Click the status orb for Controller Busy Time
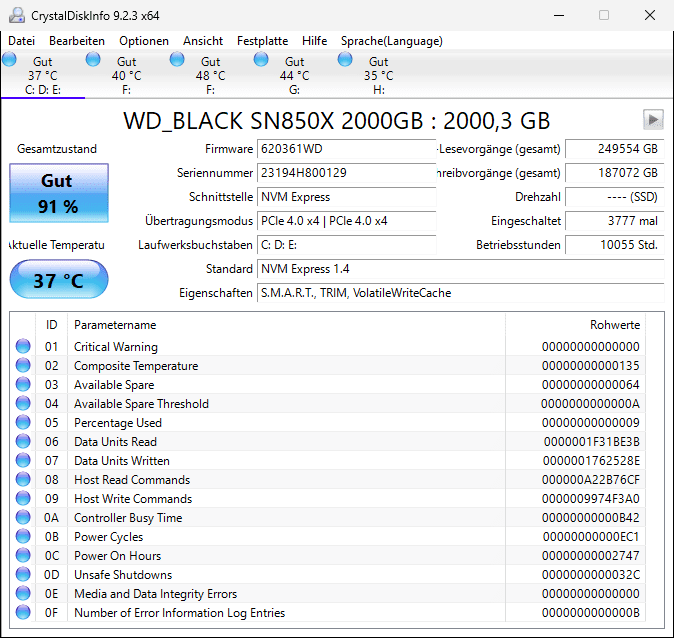The height and width of the screenshot is (638, 674). 23,517
